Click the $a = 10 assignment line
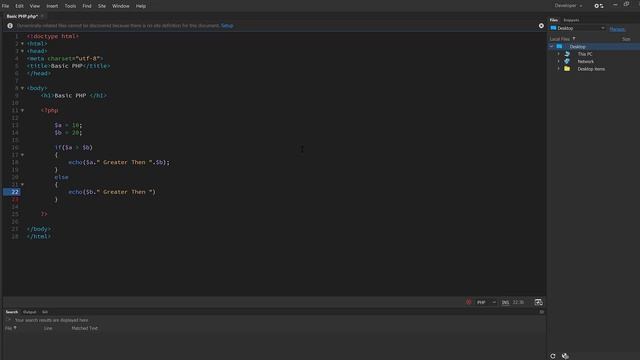 (68, 125)
